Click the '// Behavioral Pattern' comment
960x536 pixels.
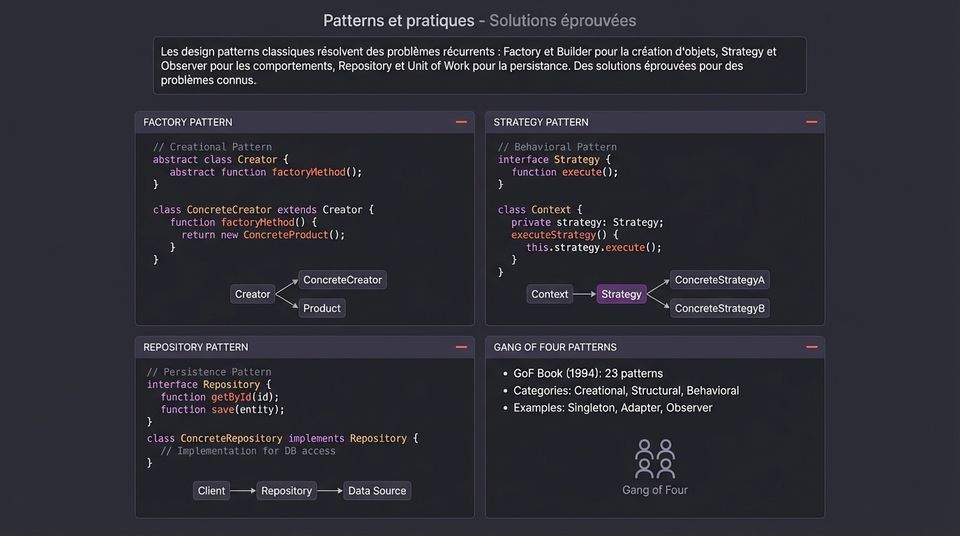coord(557,147)
